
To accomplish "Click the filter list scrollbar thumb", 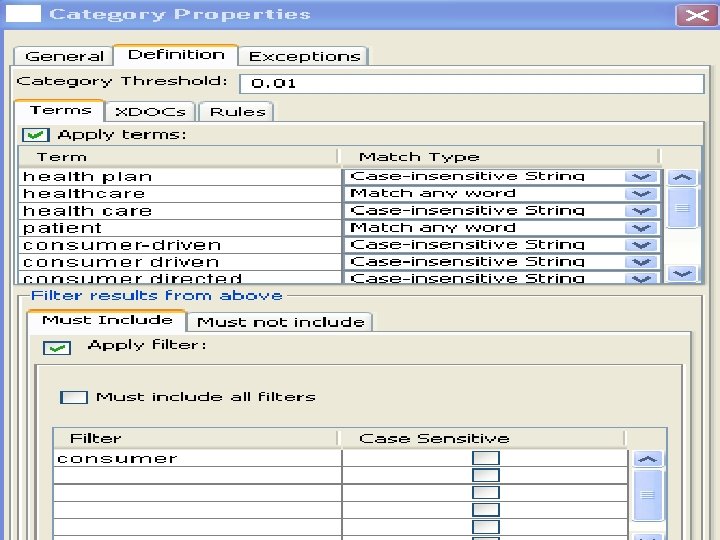I will (647, 495).
